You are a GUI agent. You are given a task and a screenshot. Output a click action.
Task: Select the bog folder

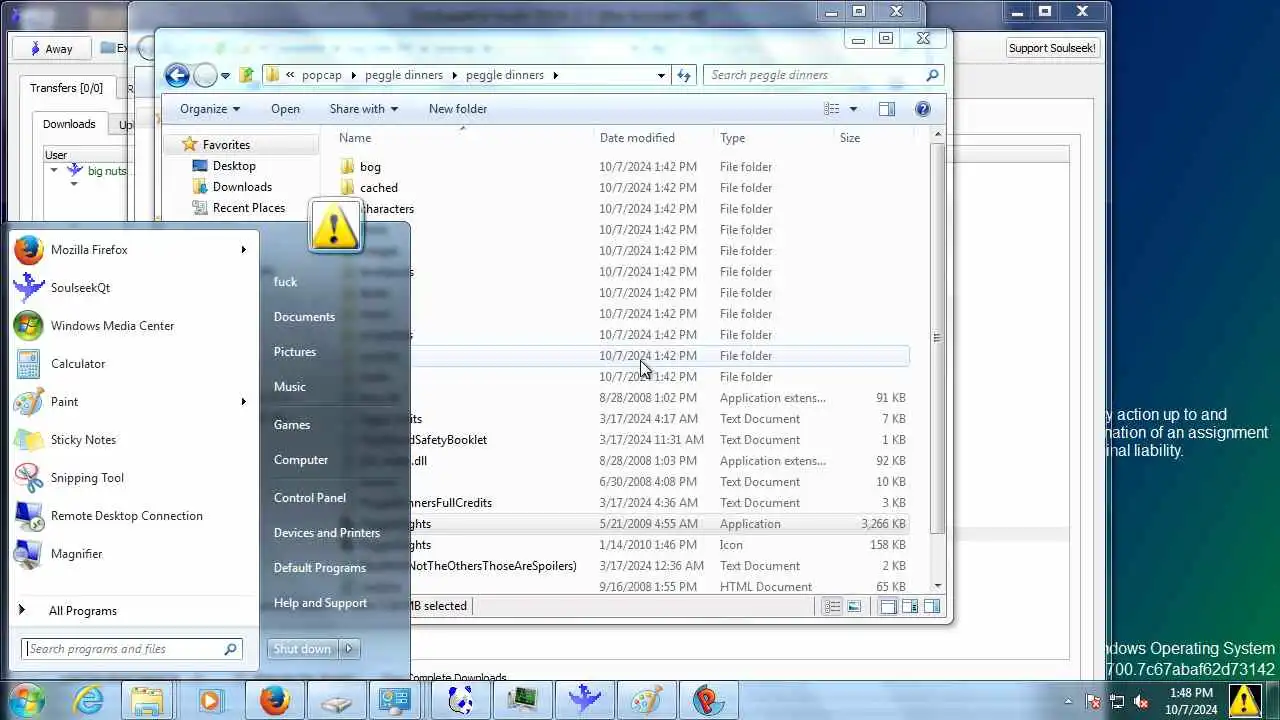click(x=370, y=167)
